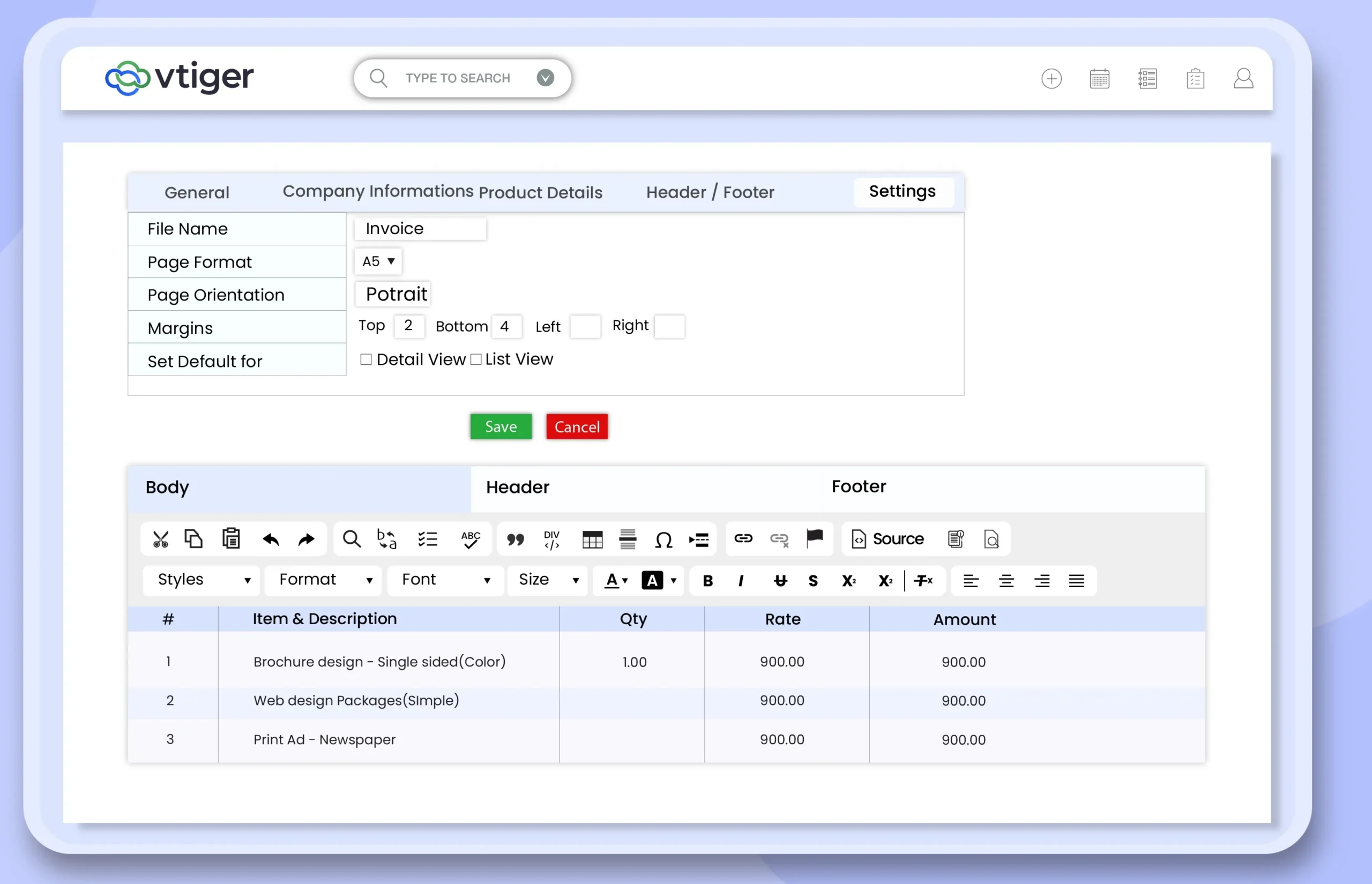Click the green Save button

point(501,426)
